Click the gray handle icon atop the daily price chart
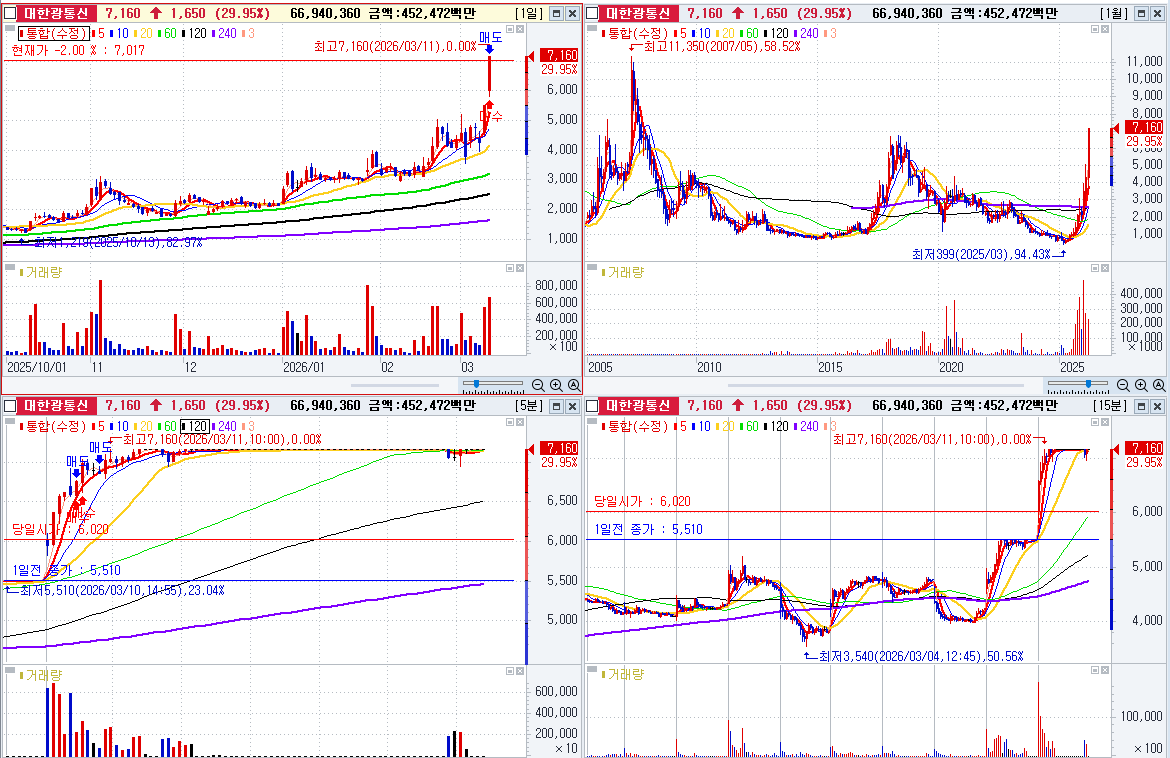This screenshot has width=1170, height=758. coord(10,28)
